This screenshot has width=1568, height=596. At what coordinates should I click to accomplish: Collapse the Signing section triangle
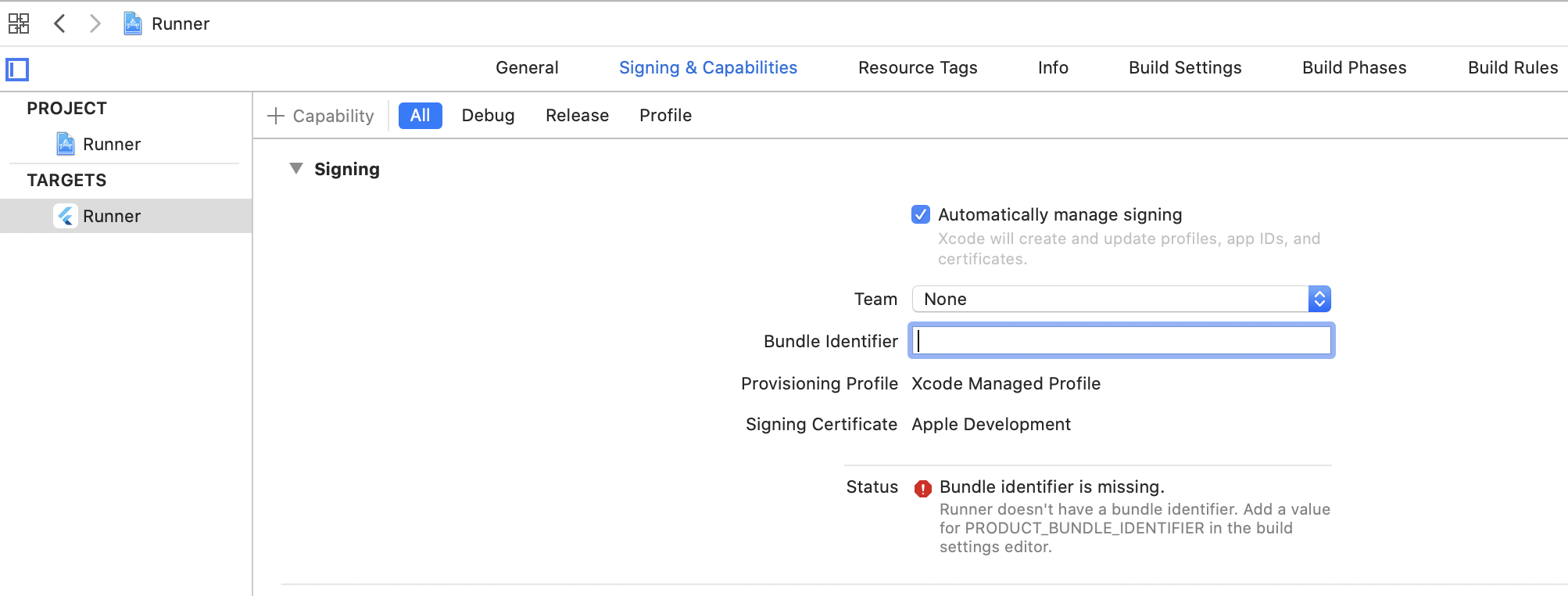[296, 169]
